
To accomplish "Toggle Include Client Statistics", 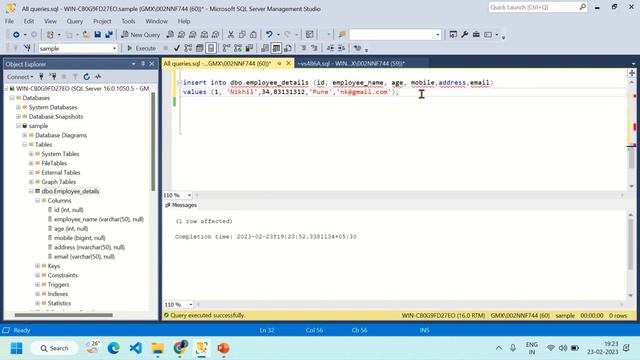I will (x=249, y=48).
